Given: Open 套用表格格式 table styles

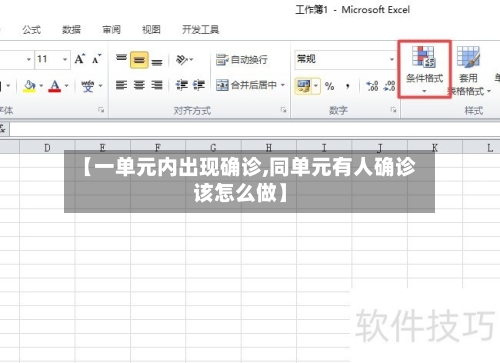Looking at the screenshot, I should click(469, 70).
